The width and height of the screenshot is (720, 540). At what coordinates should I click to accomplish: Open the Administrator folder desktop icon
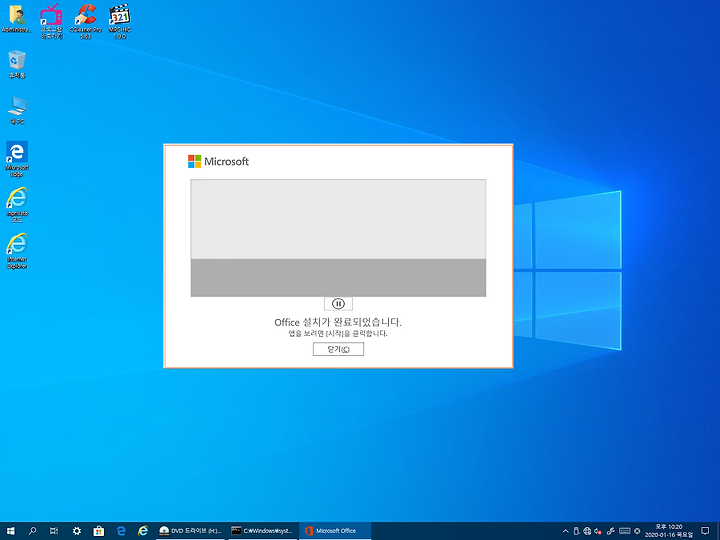(17, 19)
